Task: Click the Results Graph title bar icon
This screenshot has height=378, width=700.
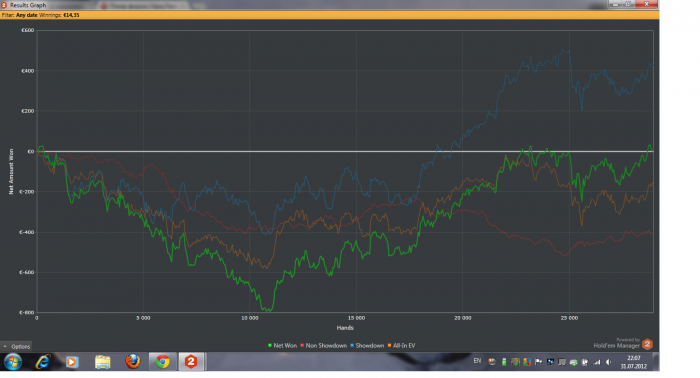Action: coord(4,5)
